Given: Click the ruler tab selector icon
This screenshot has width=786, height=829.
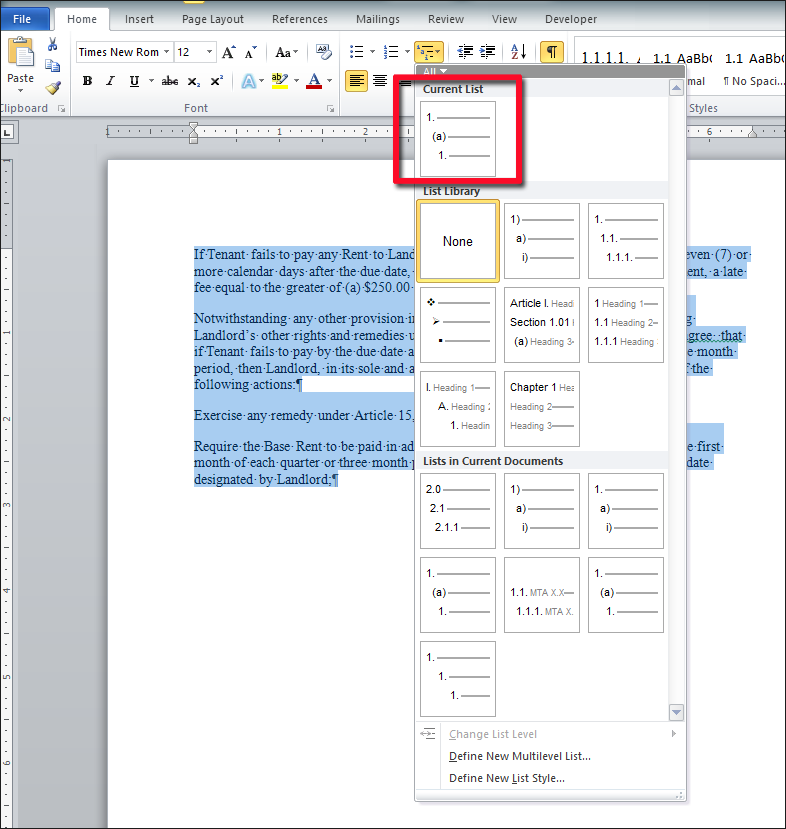Looking at the screenshot, I should pos(8,132).
